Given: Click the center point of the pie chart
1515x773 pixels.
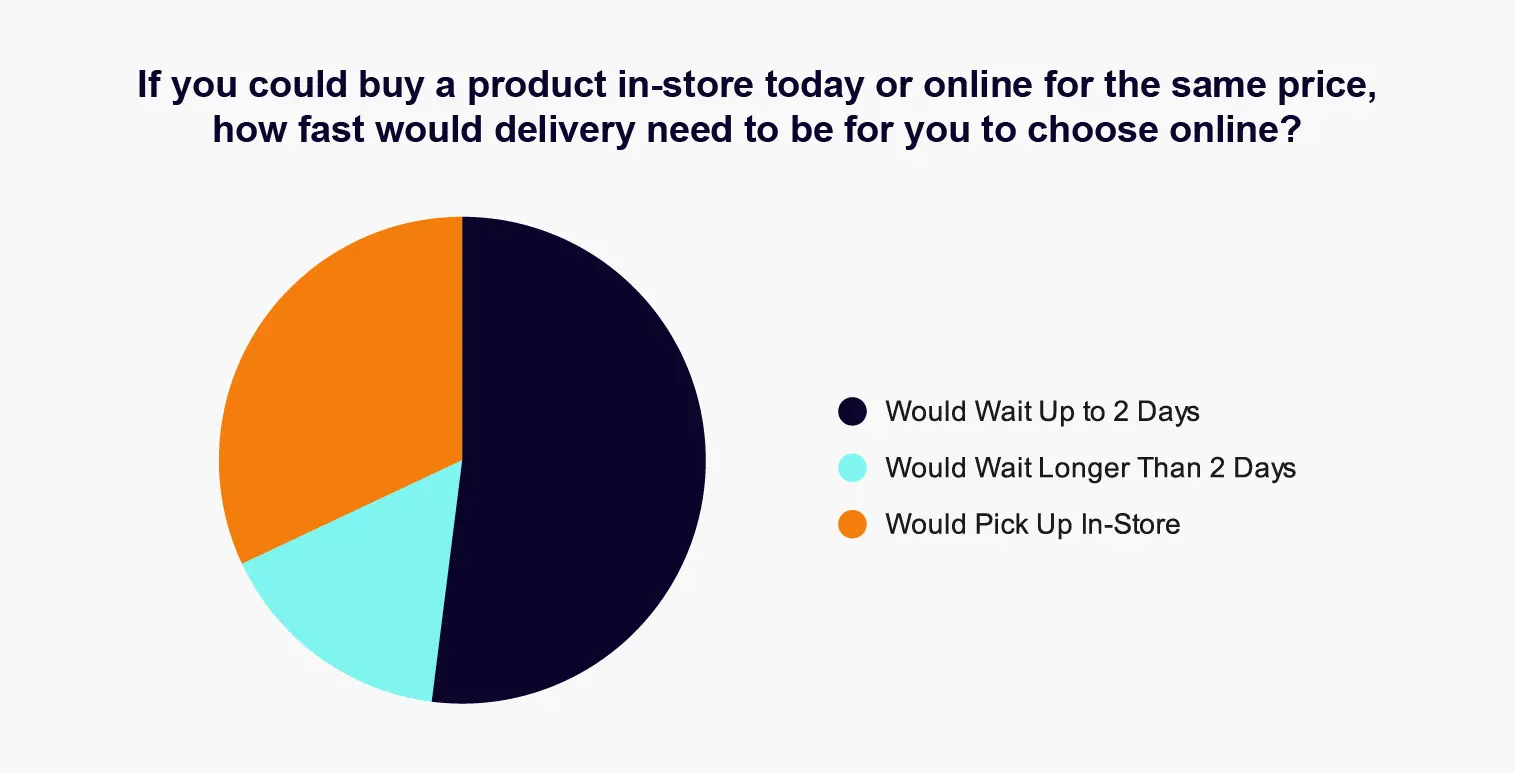Looking at the screenshot, I should tap(462, 460).
